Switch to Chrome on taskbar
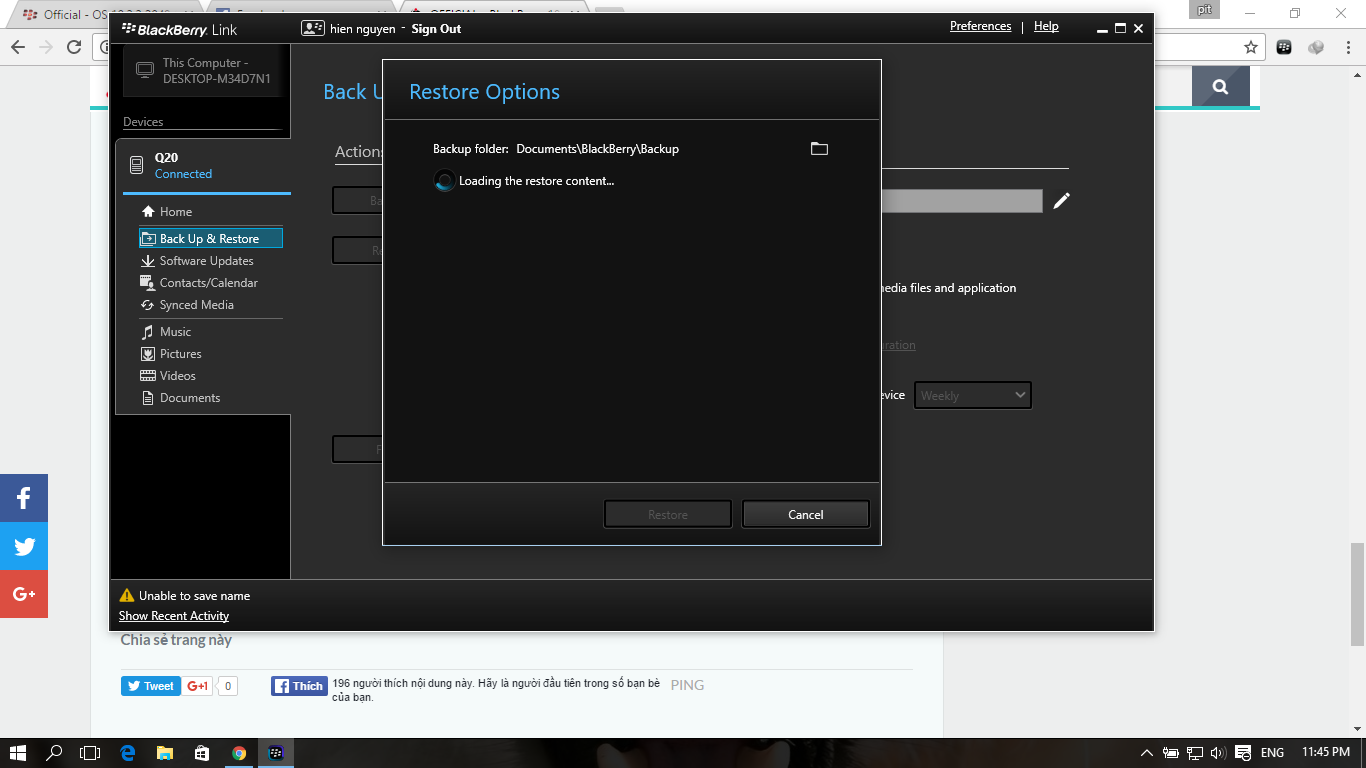This screenshot has height=768, width=1366. click(239, 753)
